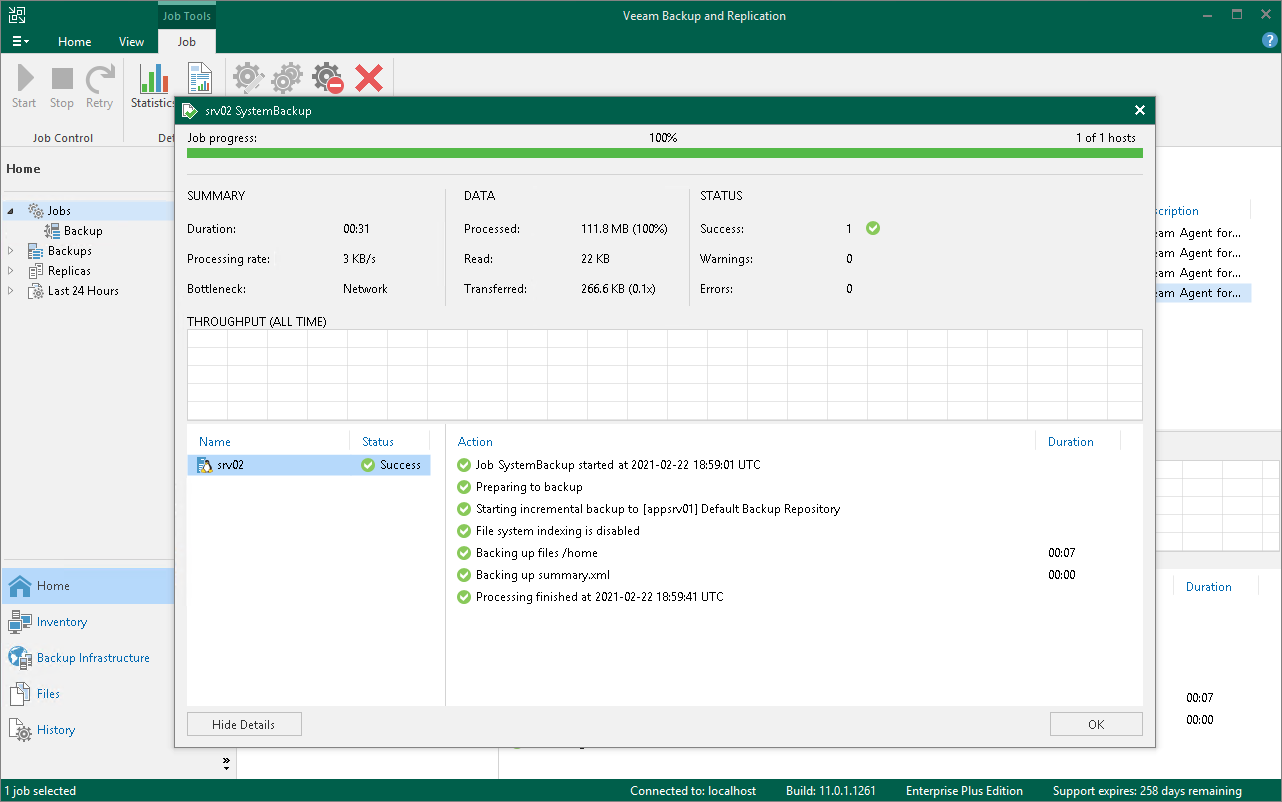1282x802 pixels.
Task: Click the green check next to Success count
Action: tap(873, 228)
